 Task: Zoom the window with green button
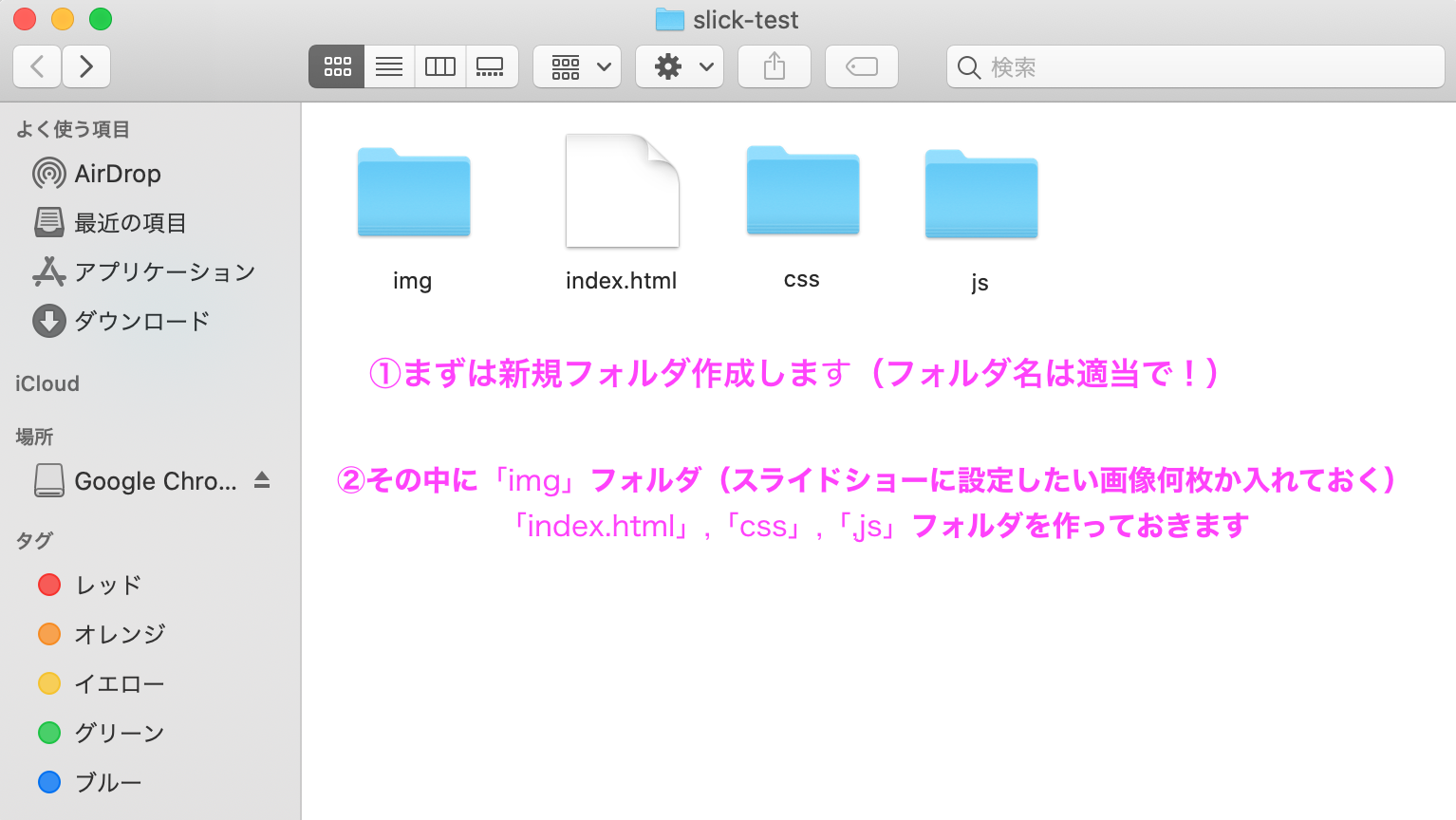coord(101,19)
